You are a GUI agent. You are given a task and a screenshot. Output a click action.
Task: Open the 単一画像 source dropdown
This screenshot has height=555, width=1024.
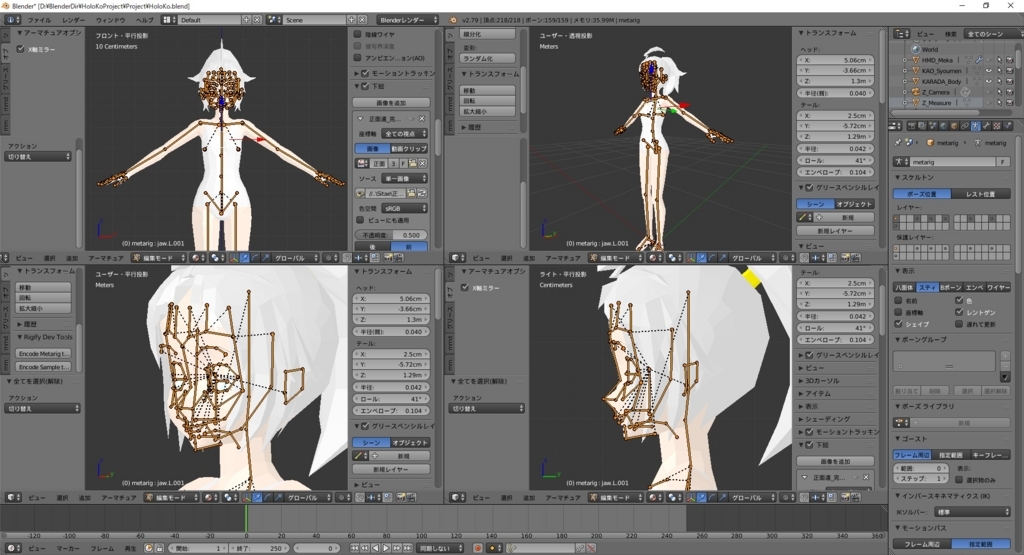(405, 178)
